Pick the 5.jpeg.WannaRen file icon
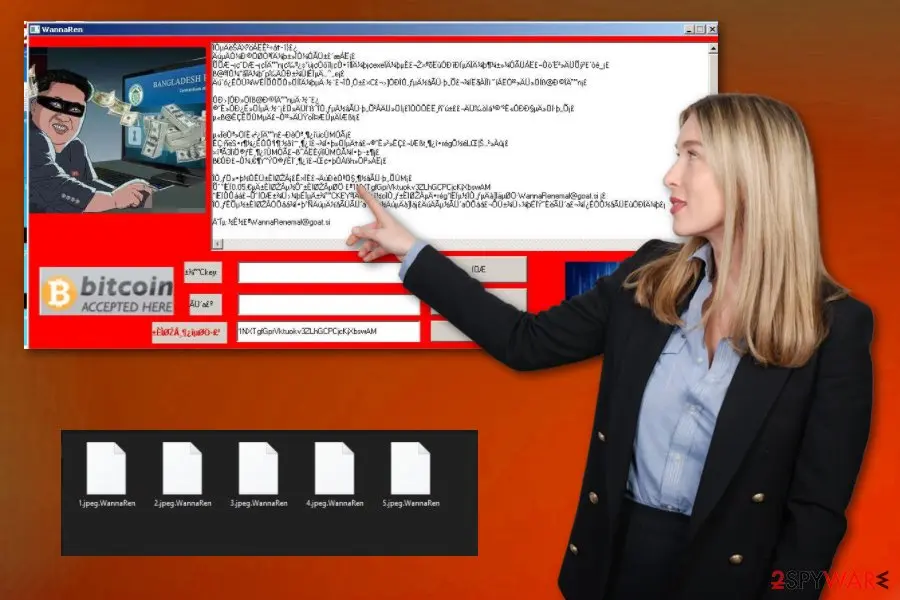Viewport: 900px width, 600px height. click(410, 468)
